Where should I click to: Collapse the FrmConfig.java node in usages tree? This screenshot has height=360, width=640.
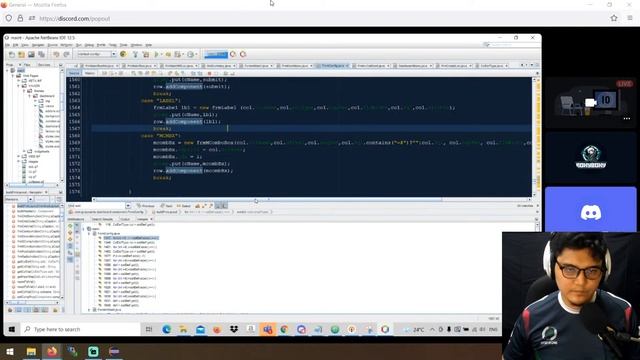pos(89,233)
